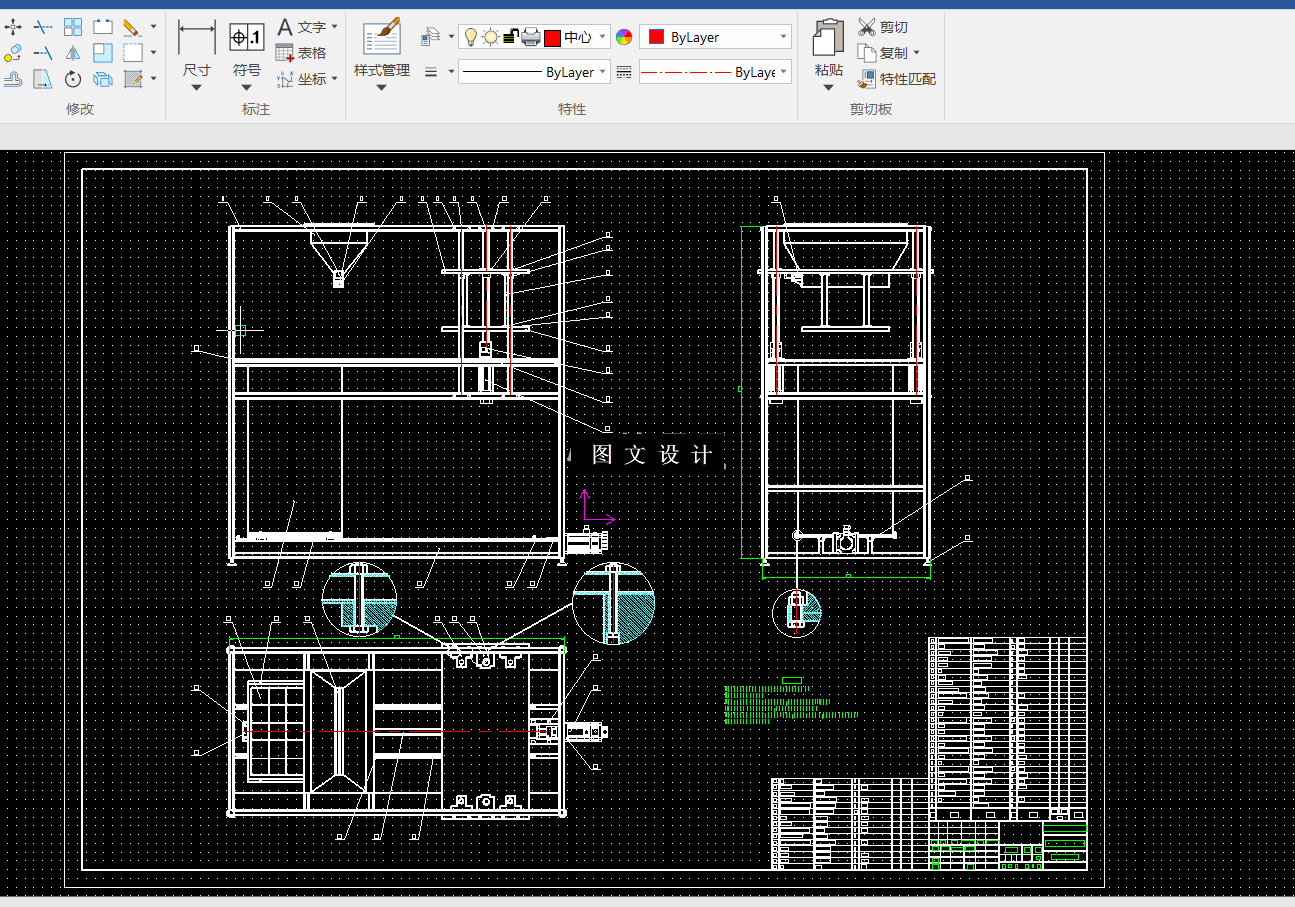The image size is (1295, 907).
Task: Click the 表格 table button
Action: click(x=301, y=53)
